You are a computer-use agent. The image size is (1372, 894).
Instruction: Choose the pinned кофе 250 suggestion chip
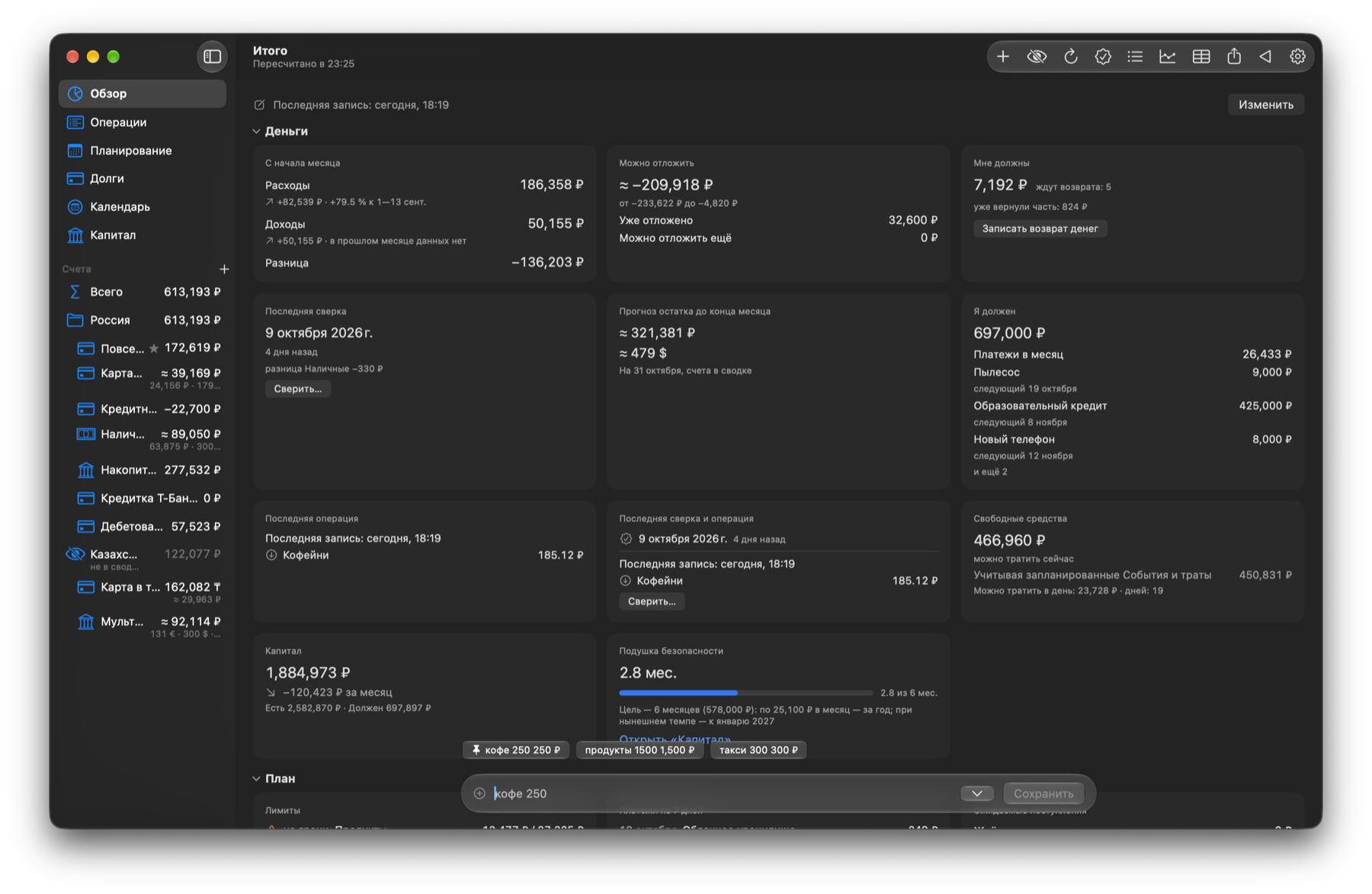515,750
